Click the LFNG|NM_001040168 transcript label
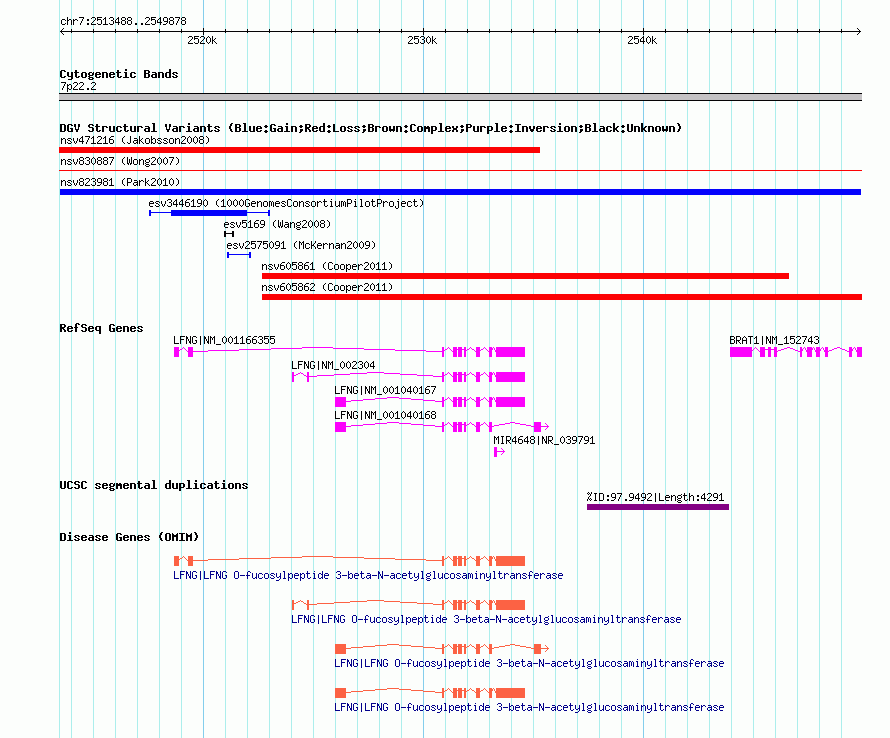 pyautogui.click(x=385, y=415)
